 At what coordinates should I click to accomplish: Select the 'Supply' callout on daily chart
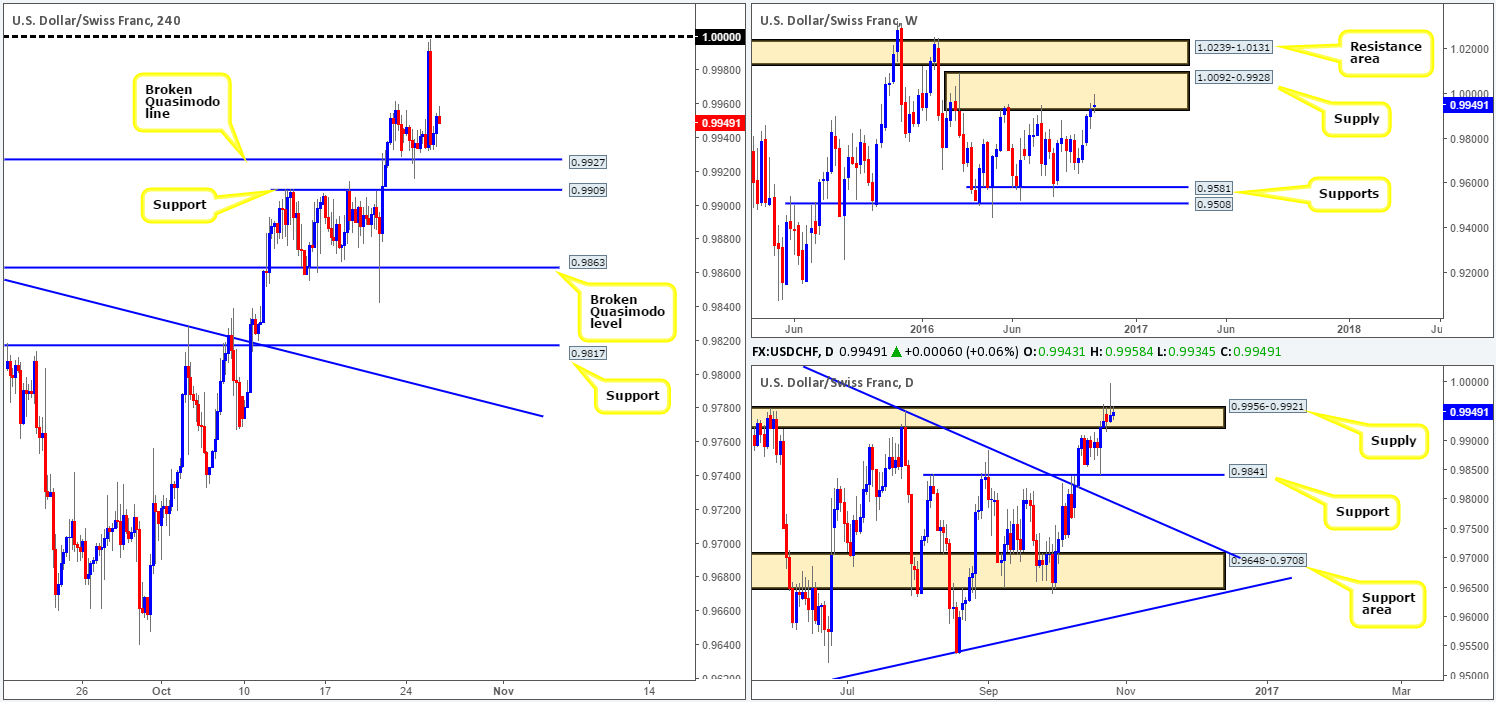[1393, 441]
